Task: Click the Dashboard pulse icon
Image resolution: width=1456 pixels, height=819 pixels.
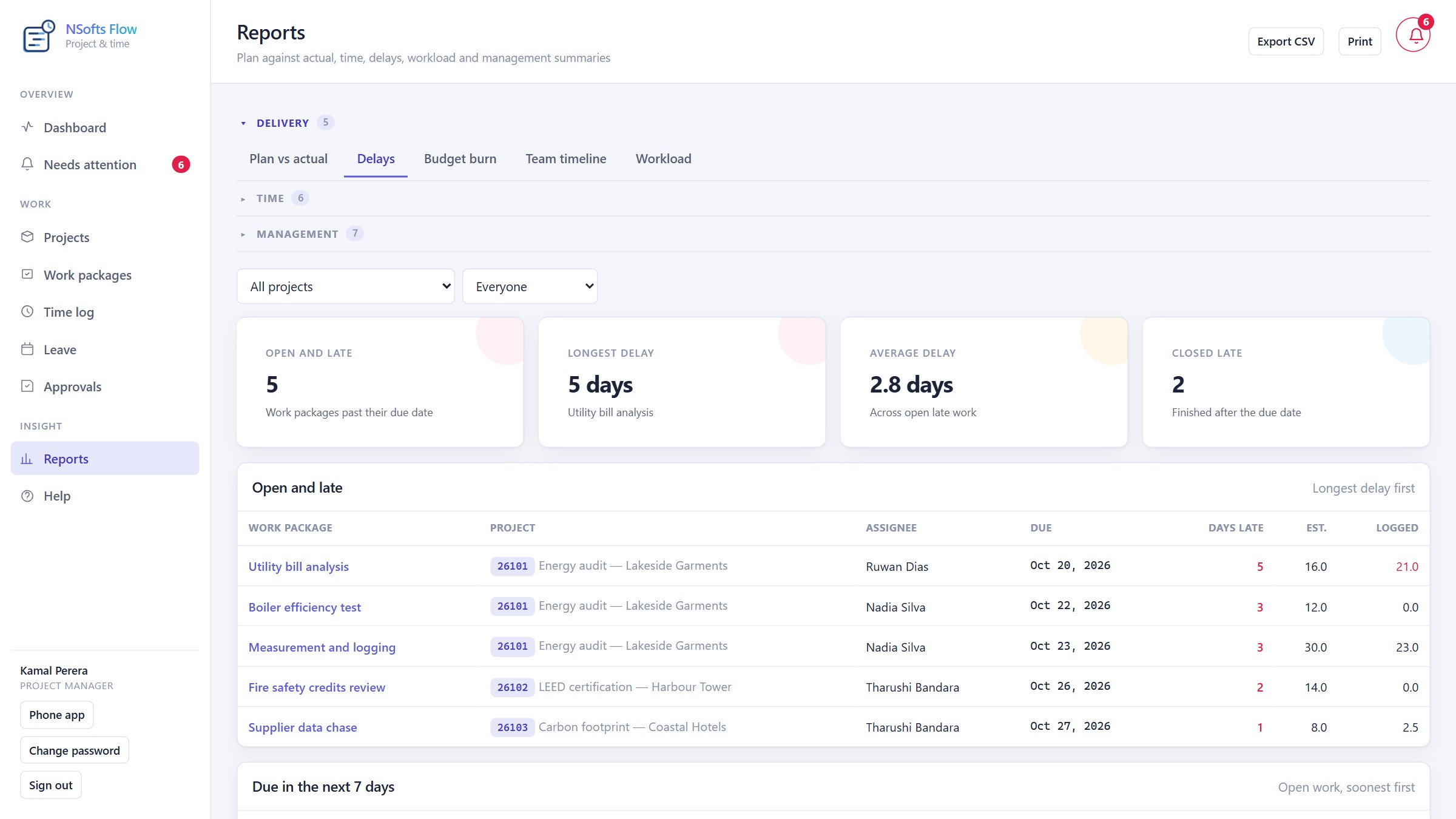Action: click(x=27, y=127)
